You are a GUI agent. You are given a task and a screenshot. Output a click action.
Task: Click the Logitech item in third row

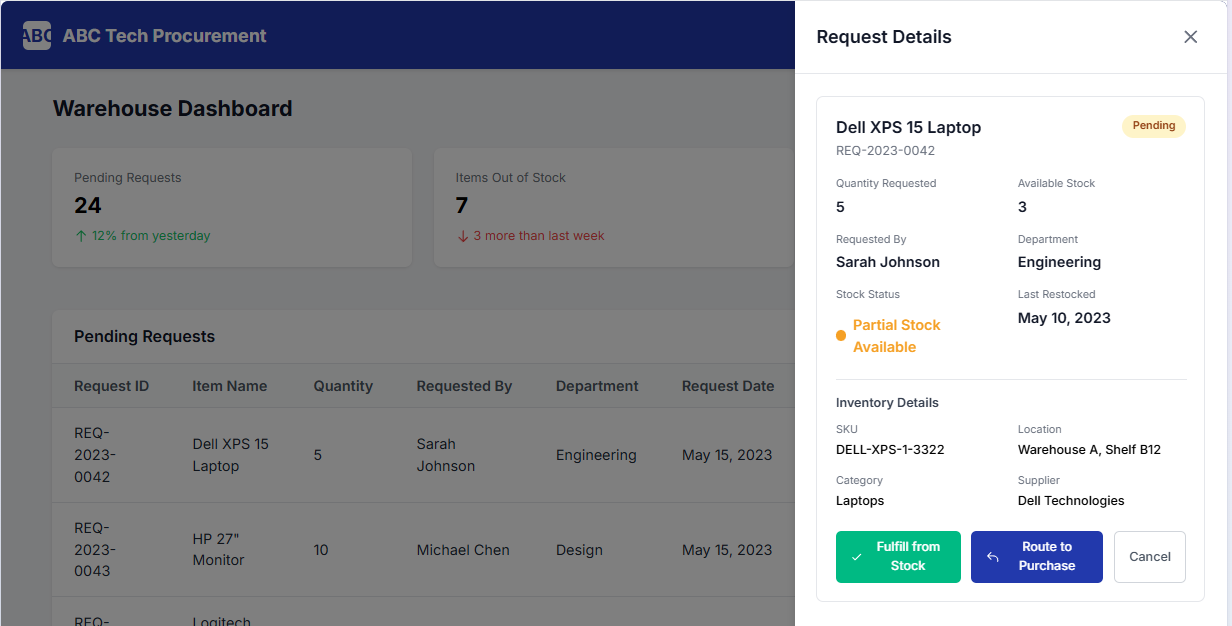point(222,620)
